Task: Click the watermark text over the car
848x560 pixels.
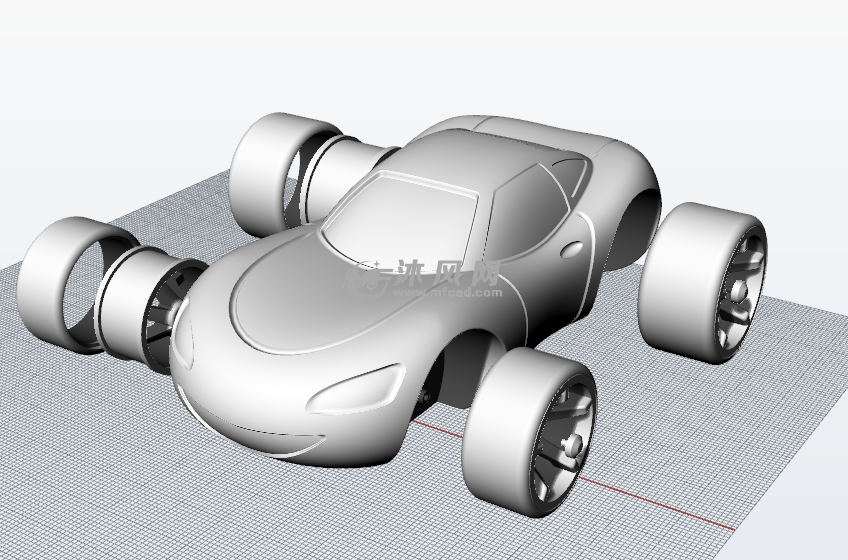Action: pos(424,277)
